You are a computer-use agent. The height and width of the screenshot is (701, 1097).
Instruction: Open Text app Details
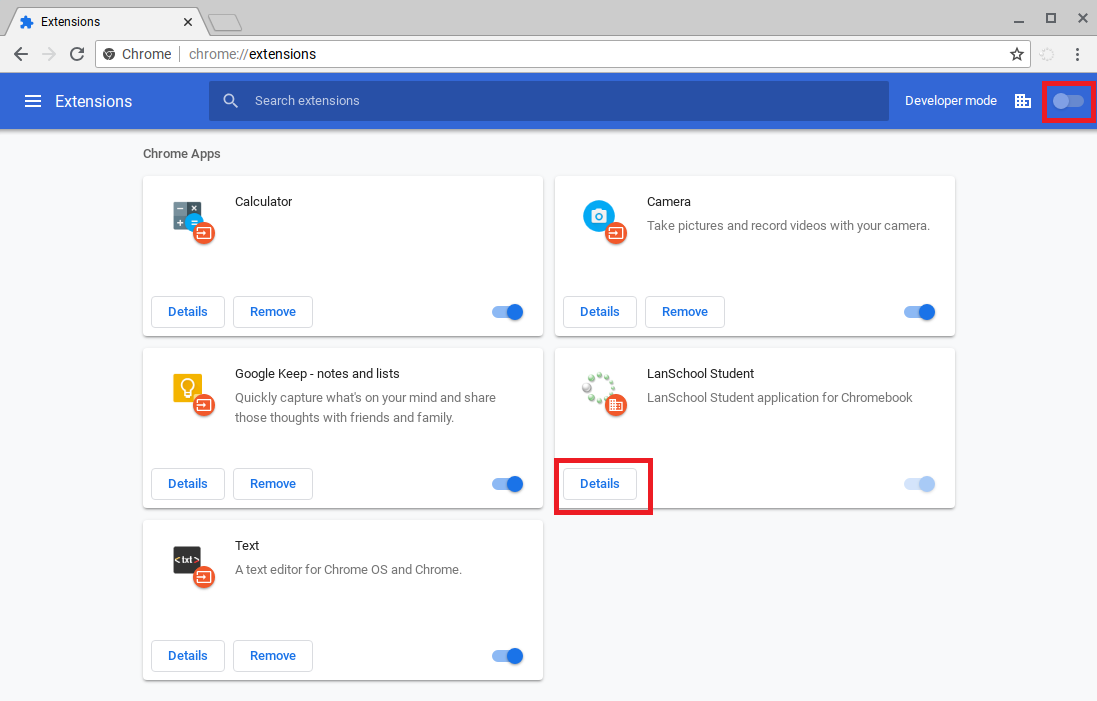click(x=187, y=656)
